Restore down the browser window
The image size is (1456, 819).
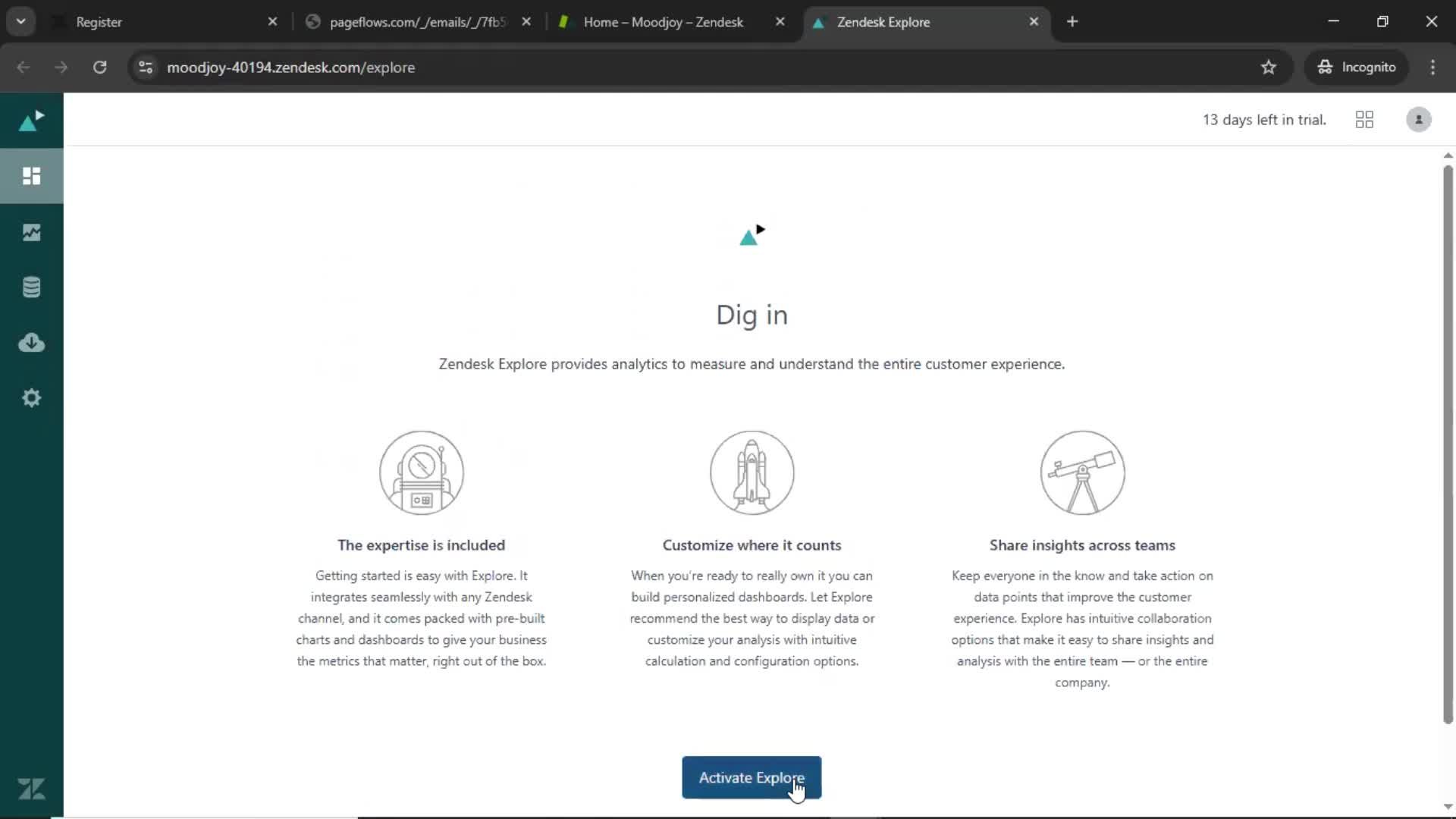click(1382, 22)
